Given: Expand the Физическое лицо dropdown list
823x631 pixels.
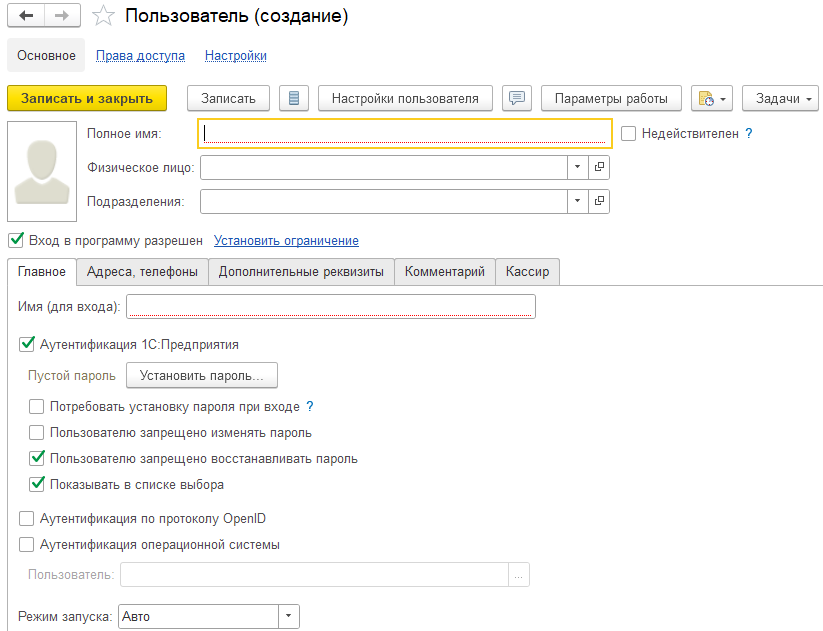Looking at the screenshot, I should pyautogui.click(x=578, y=168).
